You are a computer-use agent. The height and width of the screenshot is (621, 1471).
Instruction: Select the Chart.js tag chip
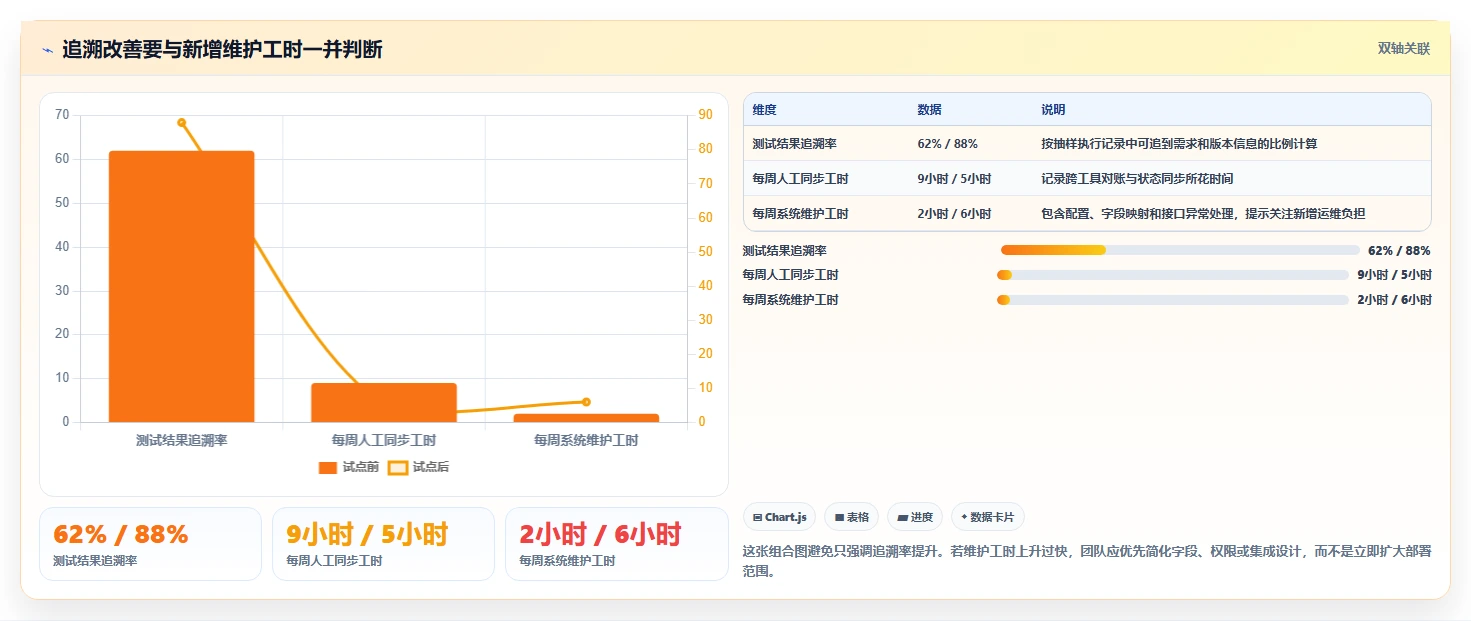click(779, 517)
